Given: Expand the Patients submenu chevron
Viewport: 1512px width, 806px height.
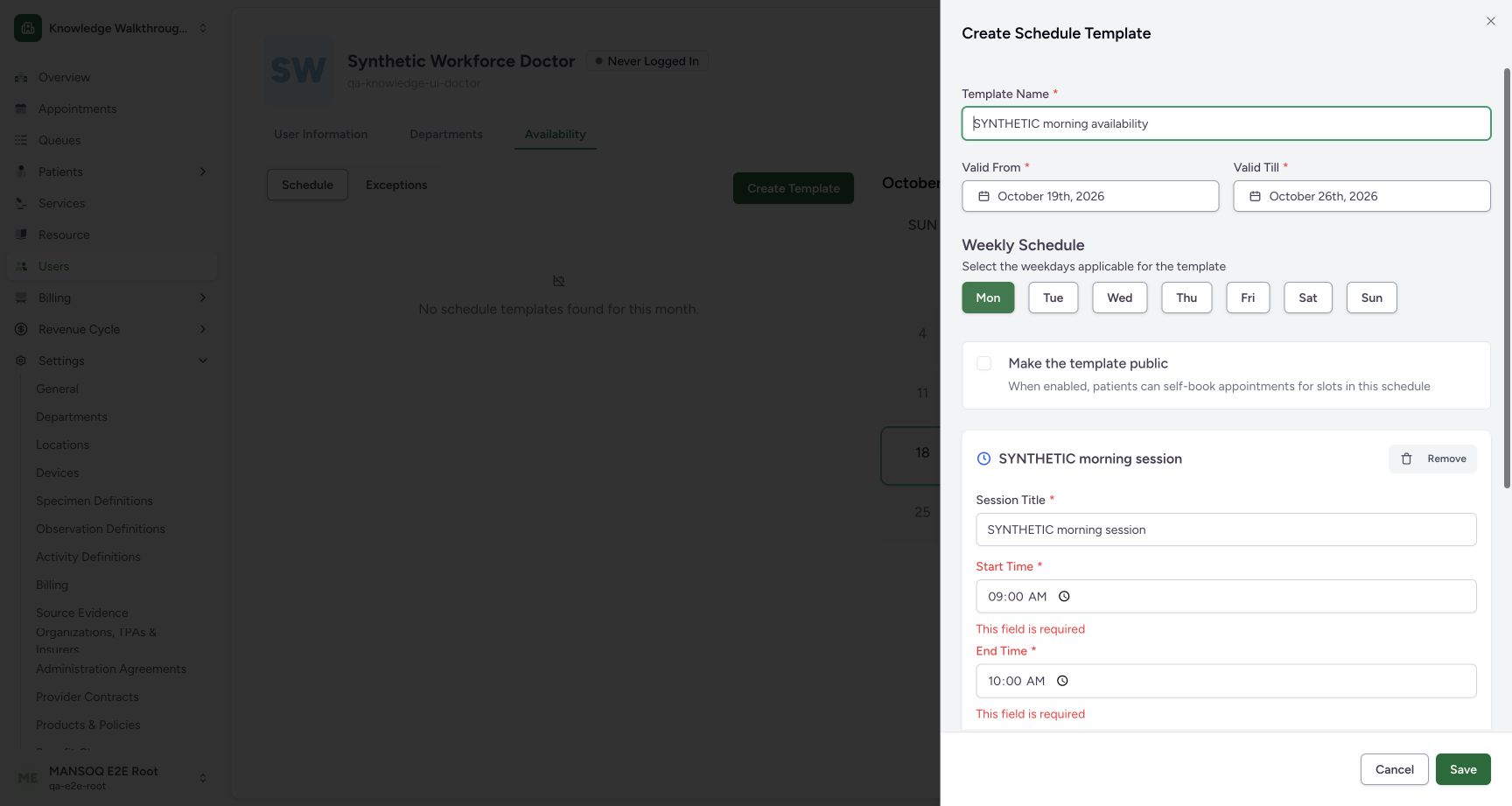Looking at the screenshot, I should (203, 172).
